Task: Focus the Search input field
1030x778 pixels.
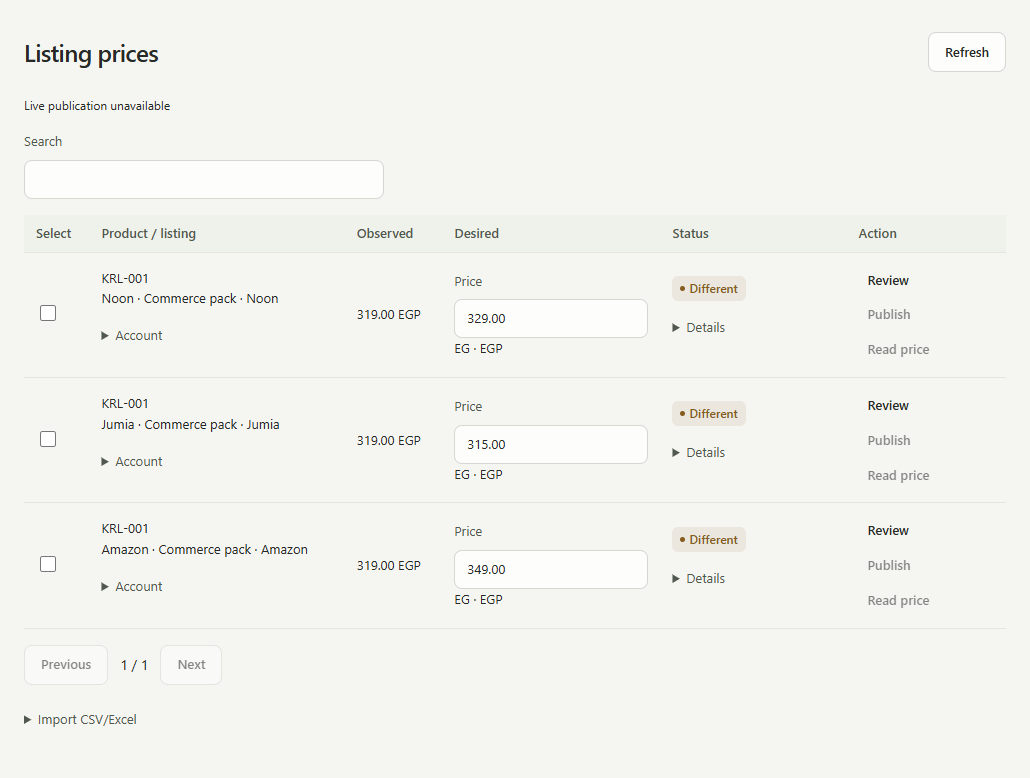Action: [204, 179]
